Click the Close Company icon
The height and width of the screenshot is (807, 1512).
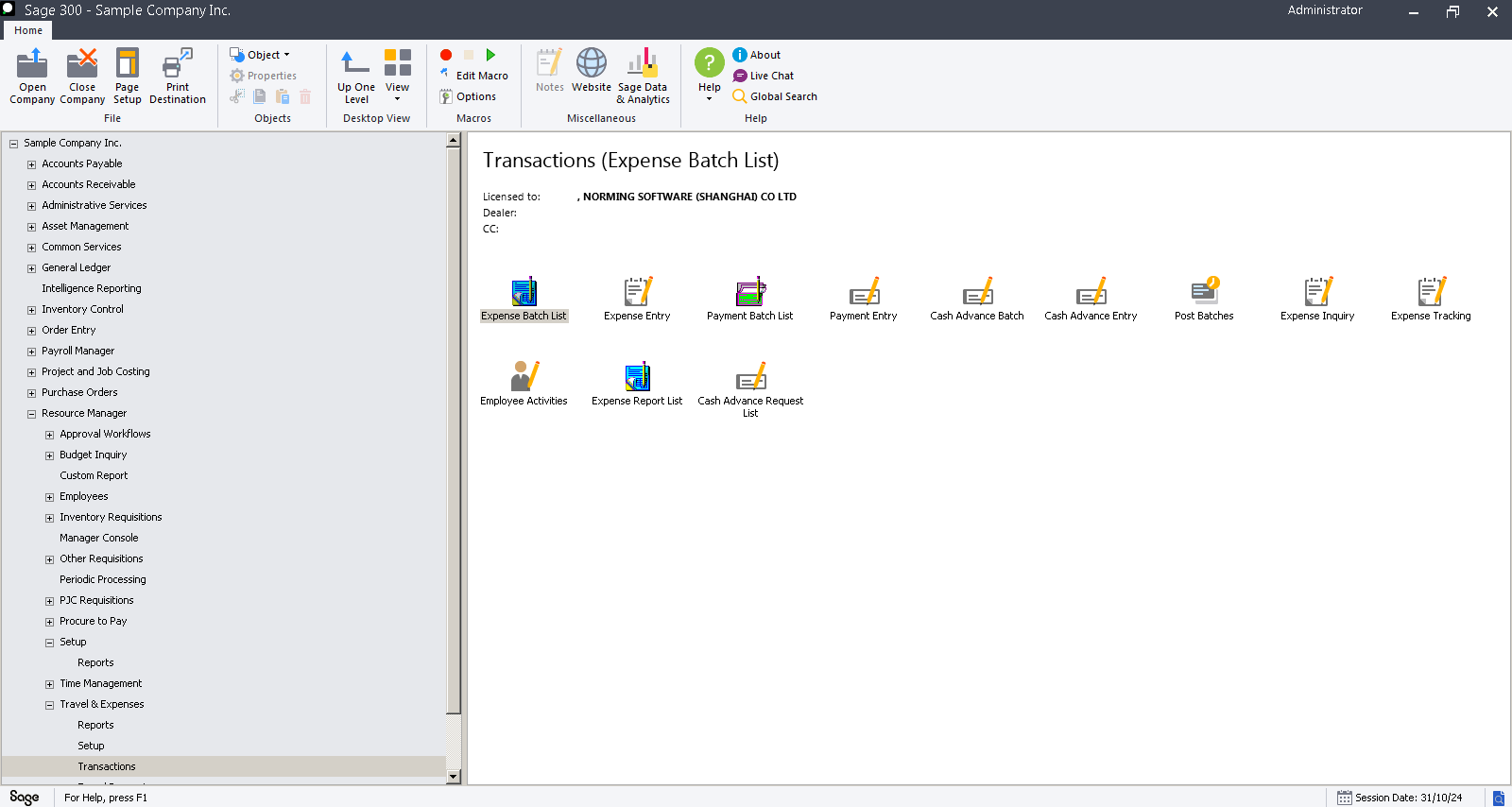(x=82, y=64)
